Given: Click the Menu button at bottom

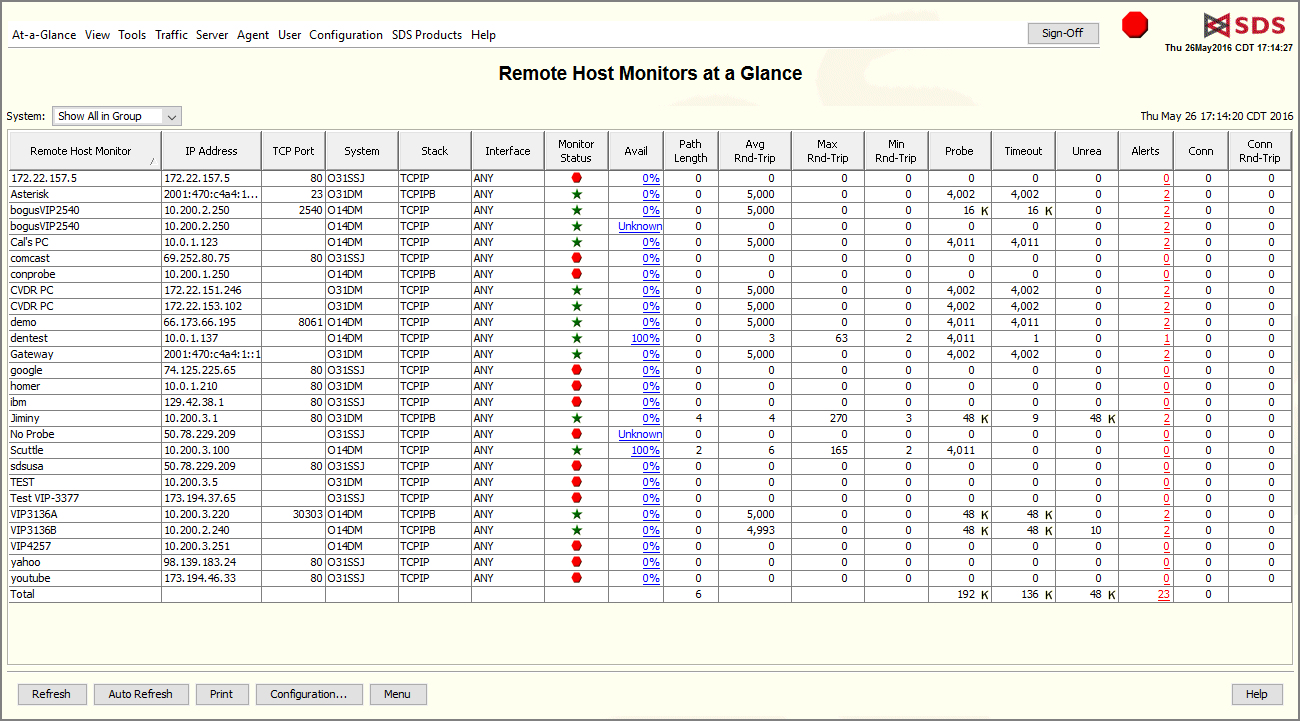Looking at the screenshot, I should [398, 694].
